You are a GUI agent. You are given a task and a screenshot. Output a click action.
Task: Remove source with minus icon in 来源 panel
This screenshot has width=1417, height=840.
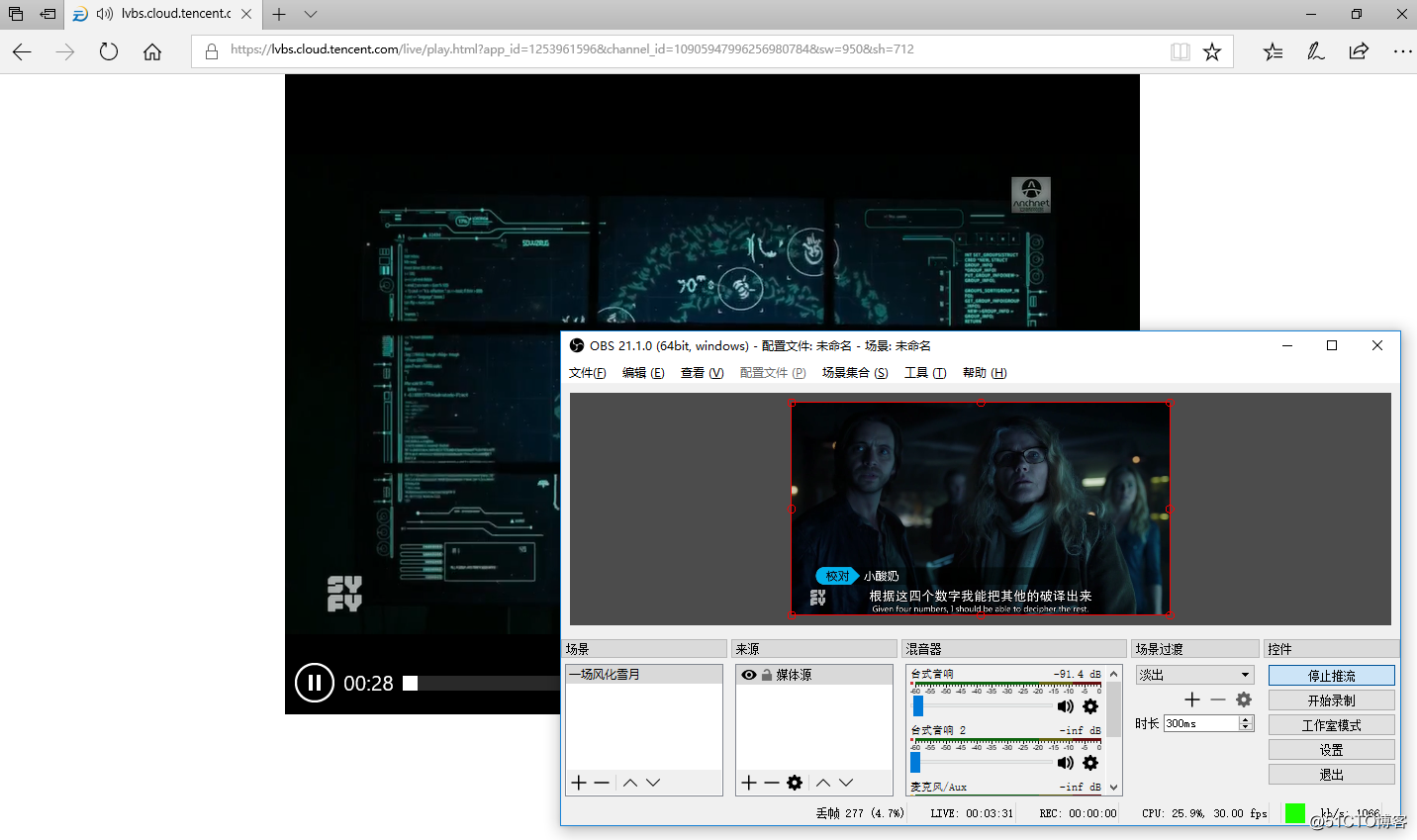pyautogui.click(x=772, y=783)
